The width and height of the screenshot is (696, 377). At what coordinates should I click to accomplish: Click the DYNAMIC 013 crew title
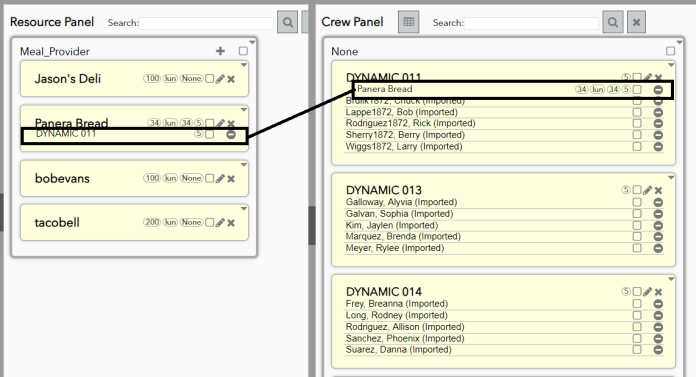coord(384,190)
